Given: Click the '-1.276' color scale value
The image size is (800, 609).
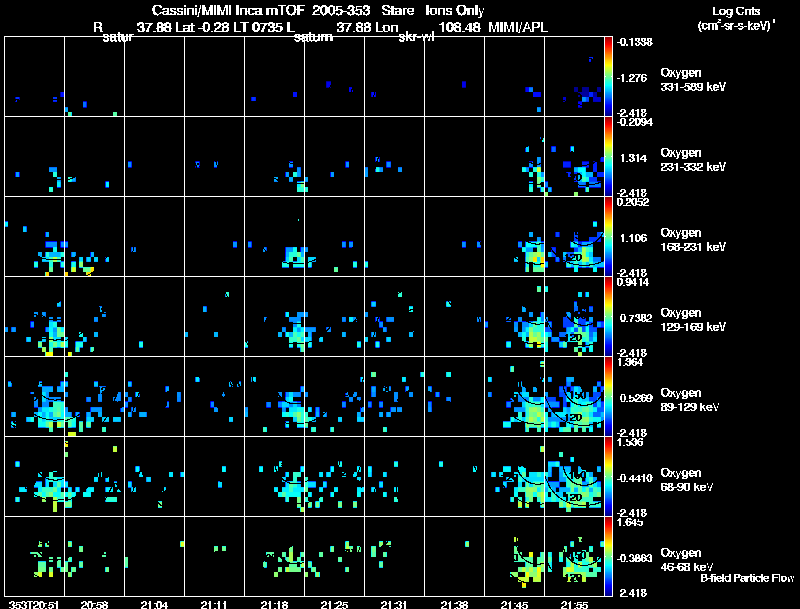Looking at the screenshot, I should pos(632,78).
